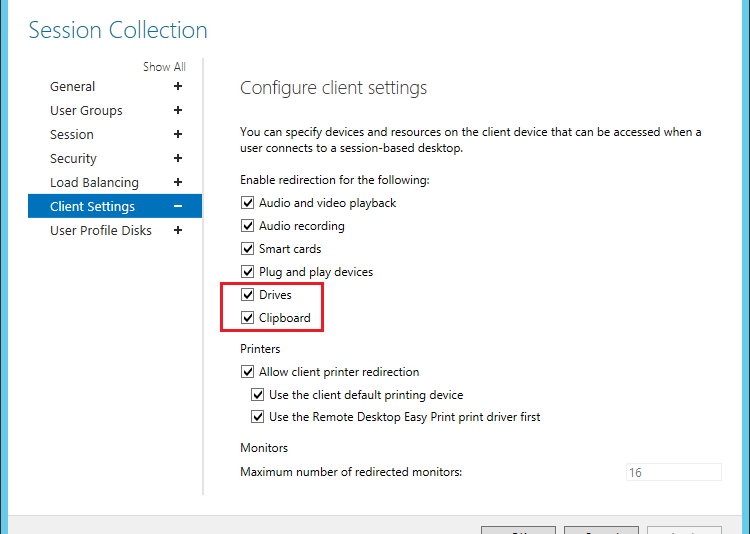Disable Audio recording redirection checkbox

[248, 226]
